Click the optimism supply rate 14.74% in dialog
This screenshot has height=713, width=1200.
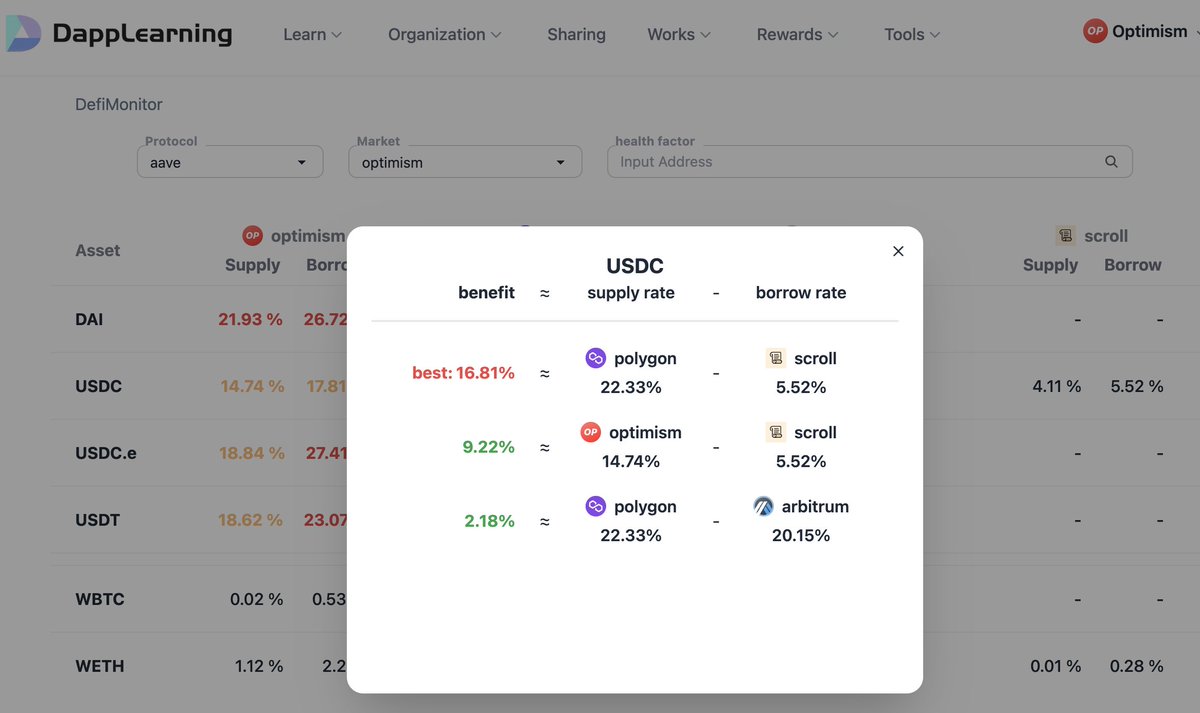tap(631, 461)
